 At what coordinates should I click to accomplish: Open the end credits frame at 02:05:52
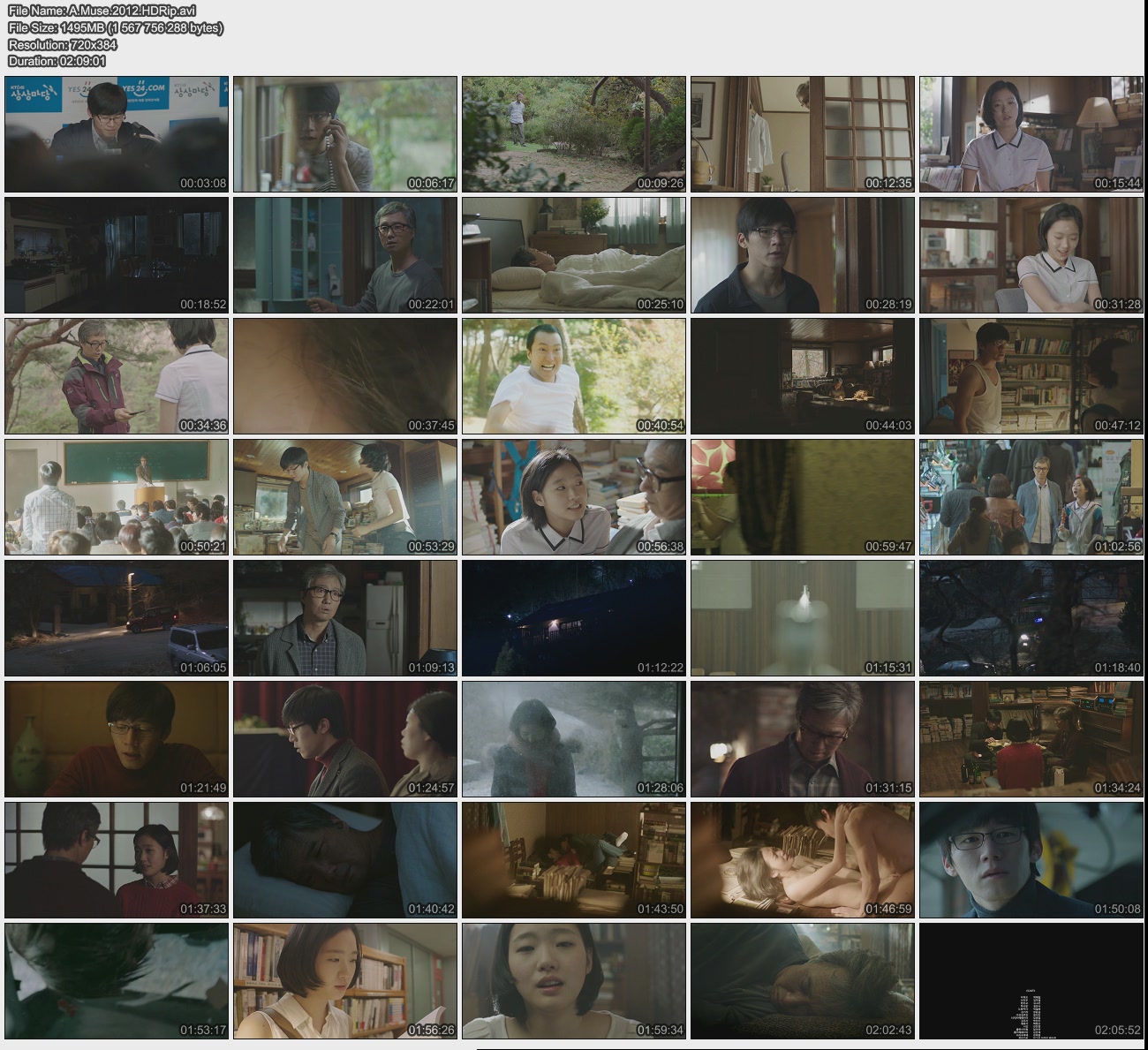pos(1031,981)
